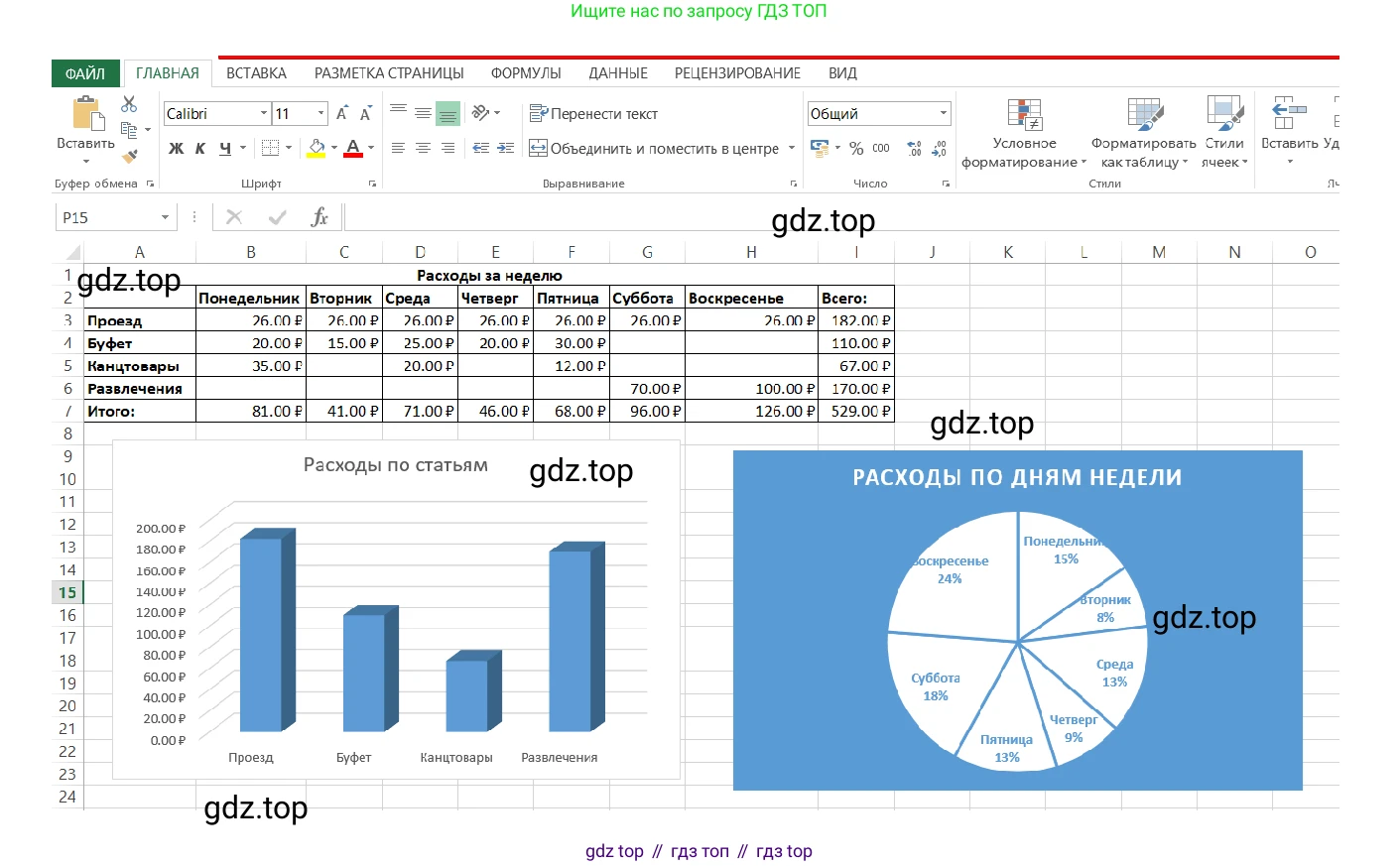Expand the Merge and Center dropdown arrow
1400x866 pixels.
click(792, 148)
